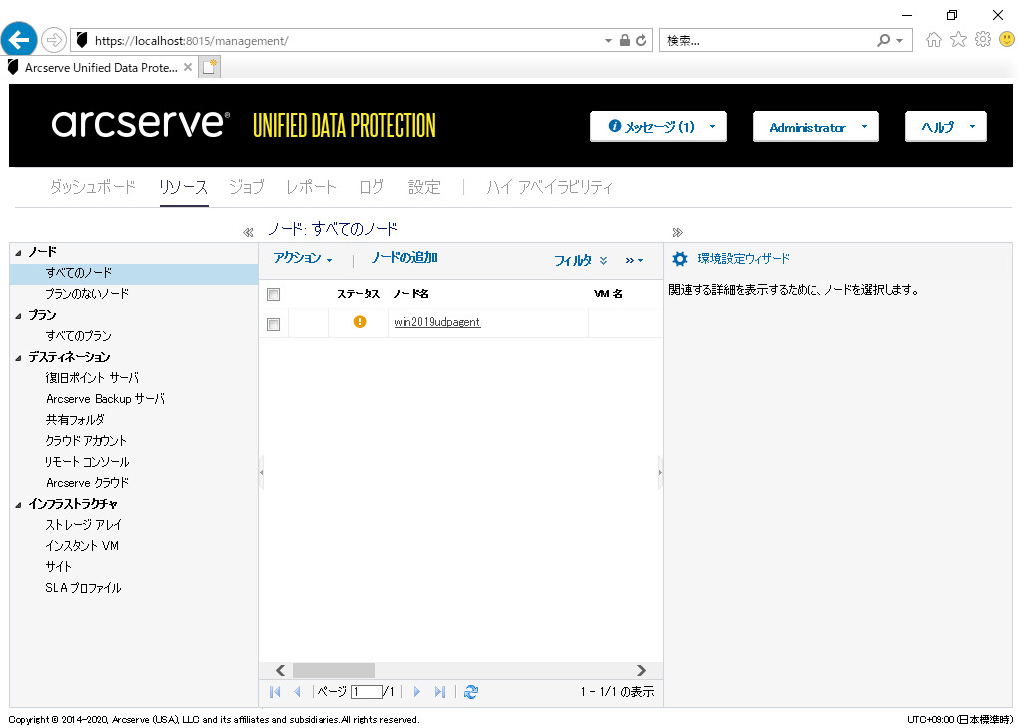Close the Arcserve Unified Data Protection tab
The image size is (1018, 728).
(x=188, y=67)
